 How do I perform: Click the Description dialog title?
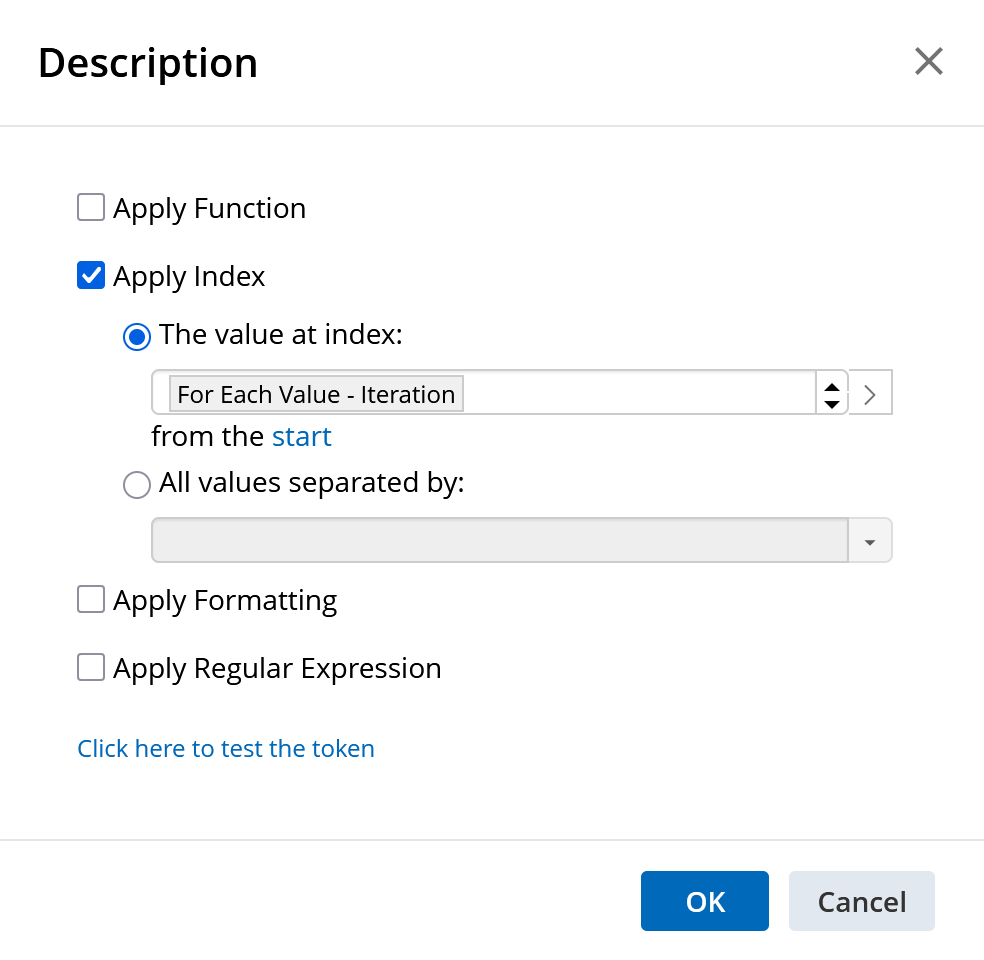tap(148, 63)
